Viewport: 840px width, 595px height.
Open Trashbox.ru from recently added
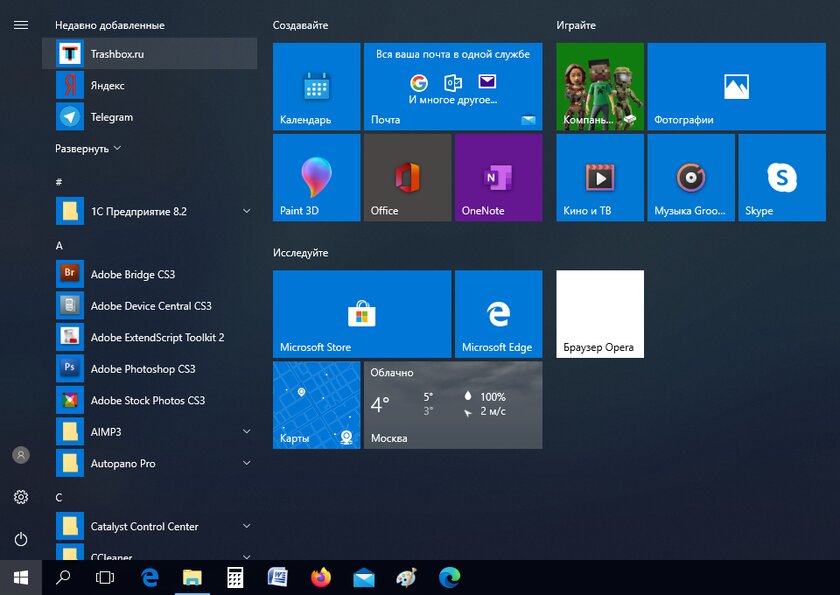[149, 54]
